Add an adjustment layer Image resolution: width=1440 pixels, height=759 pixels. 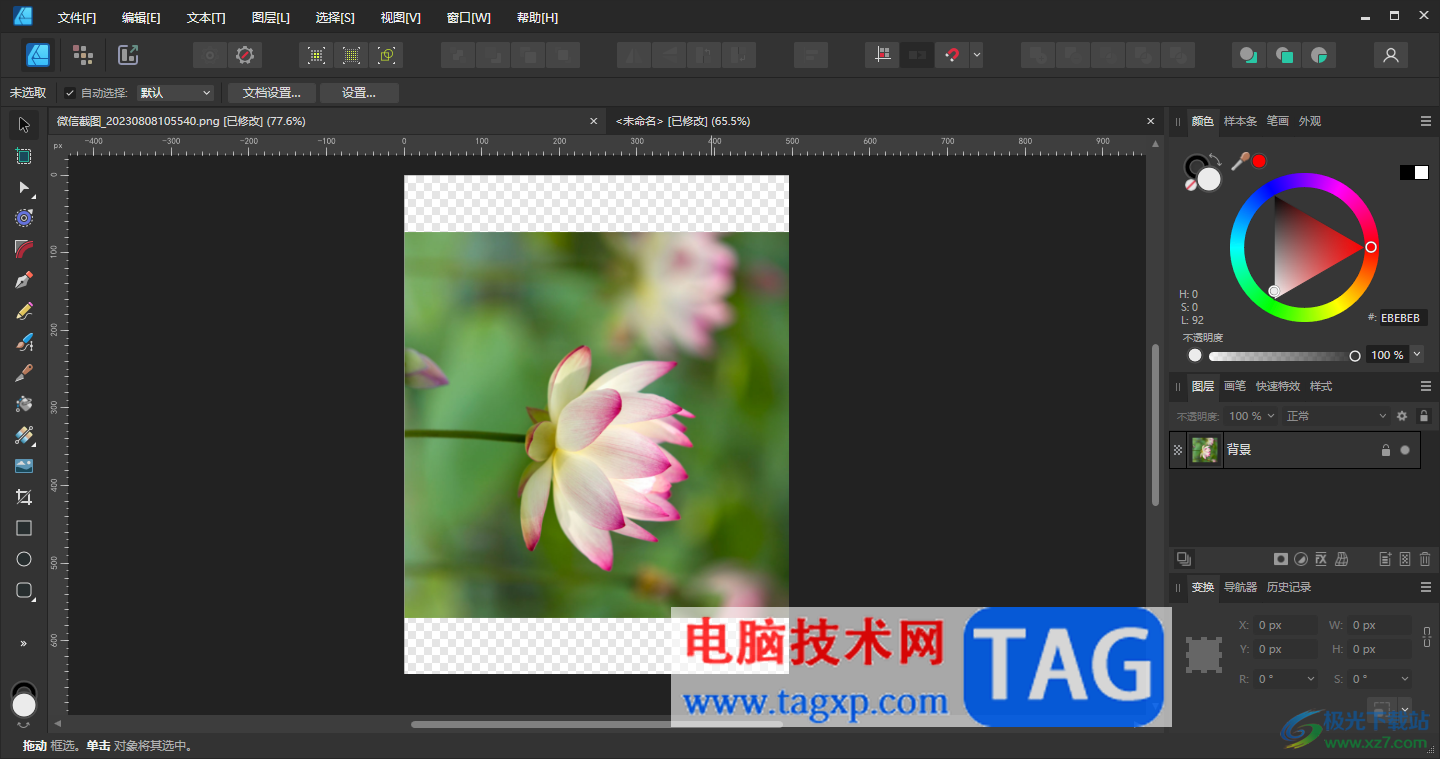coord(1301,559)
